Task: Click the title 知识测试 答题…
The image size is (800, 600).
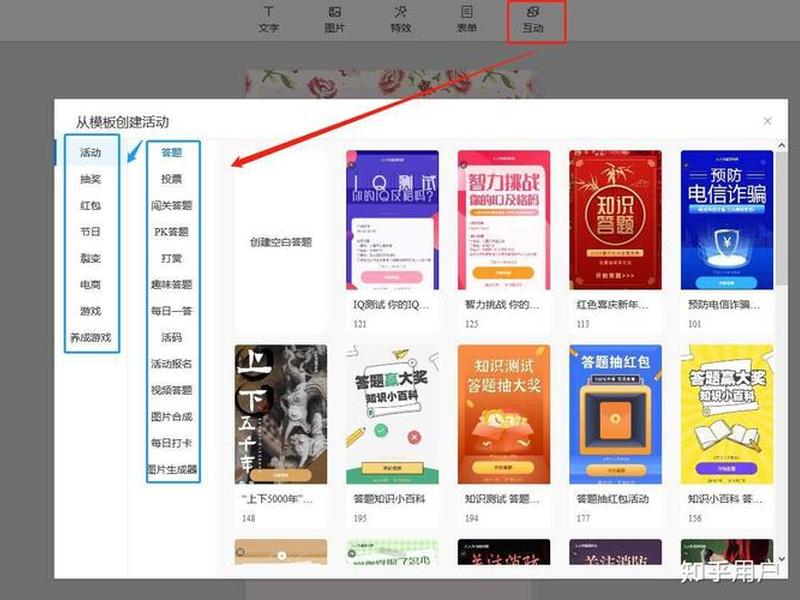Action: tap(502, 499)
